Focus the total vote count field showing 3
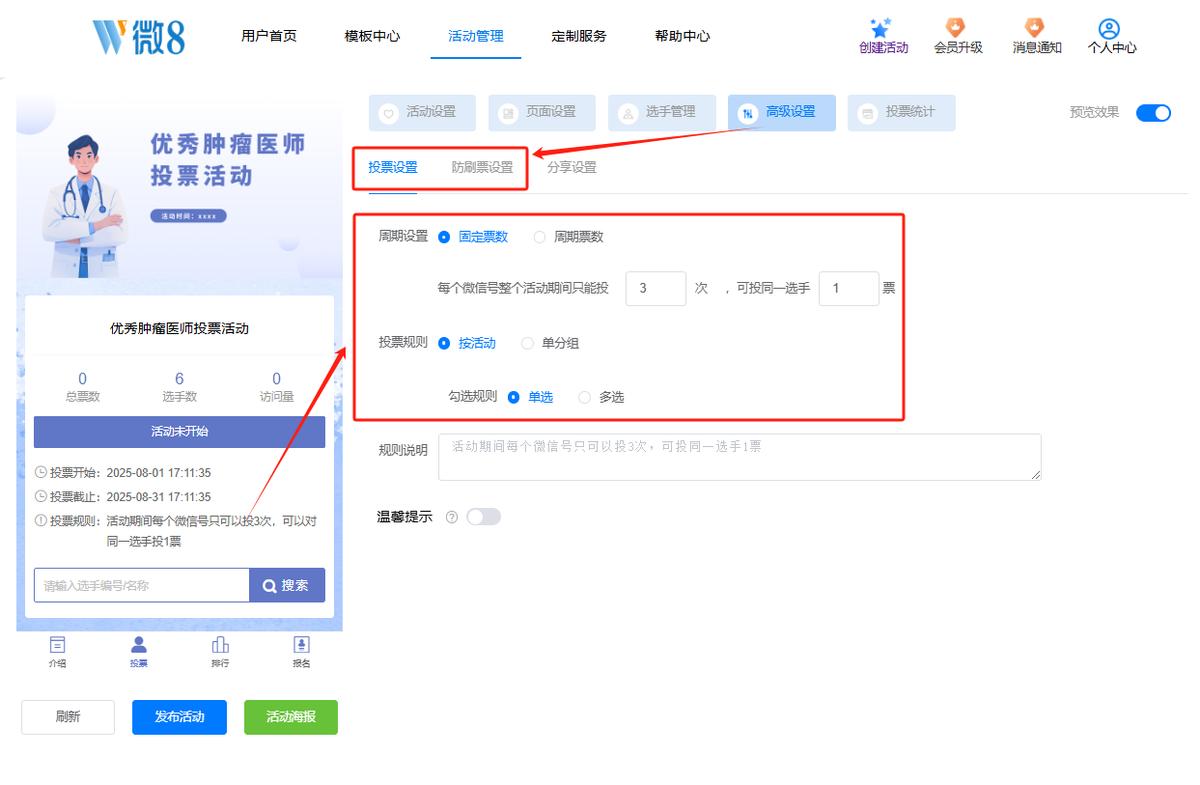 click(656, 289)
